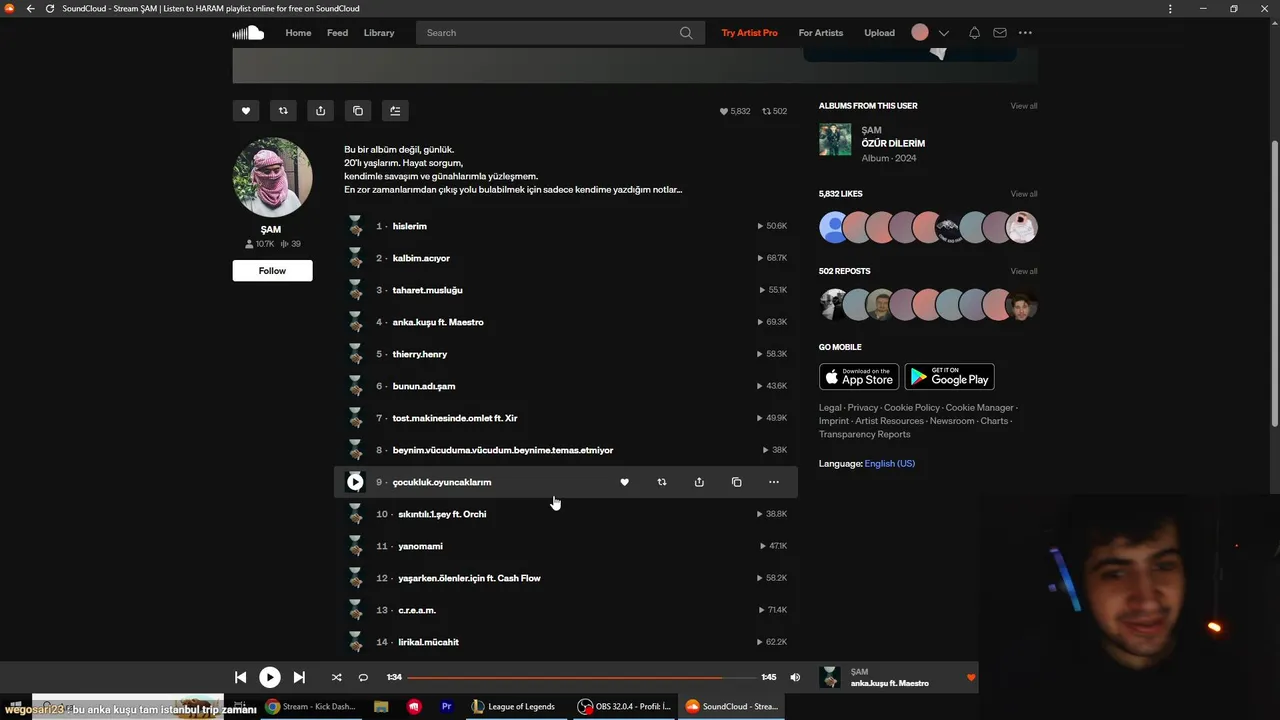Click the search magnifier icon
The width and height of the screenshot is (1280, 720).
click(686, 33)
